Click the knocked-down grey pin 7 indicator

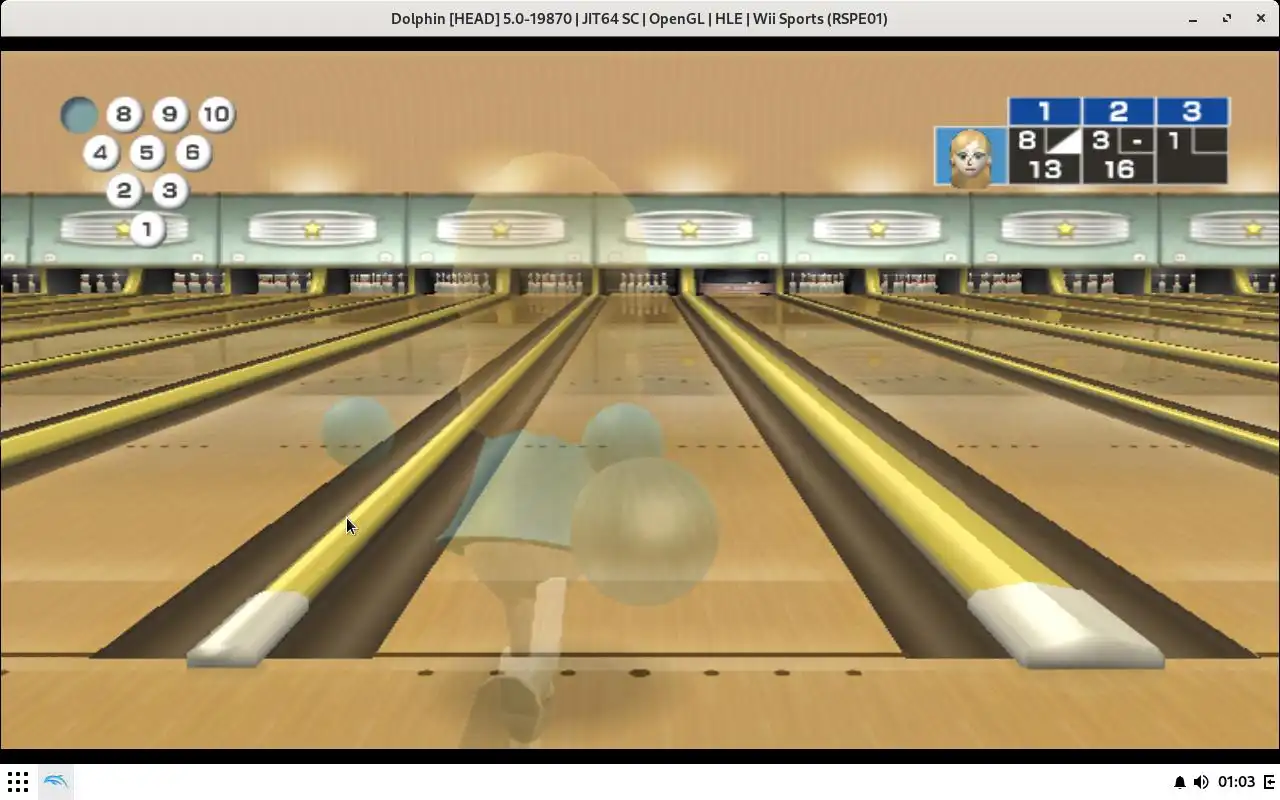(x=78, y=115)
